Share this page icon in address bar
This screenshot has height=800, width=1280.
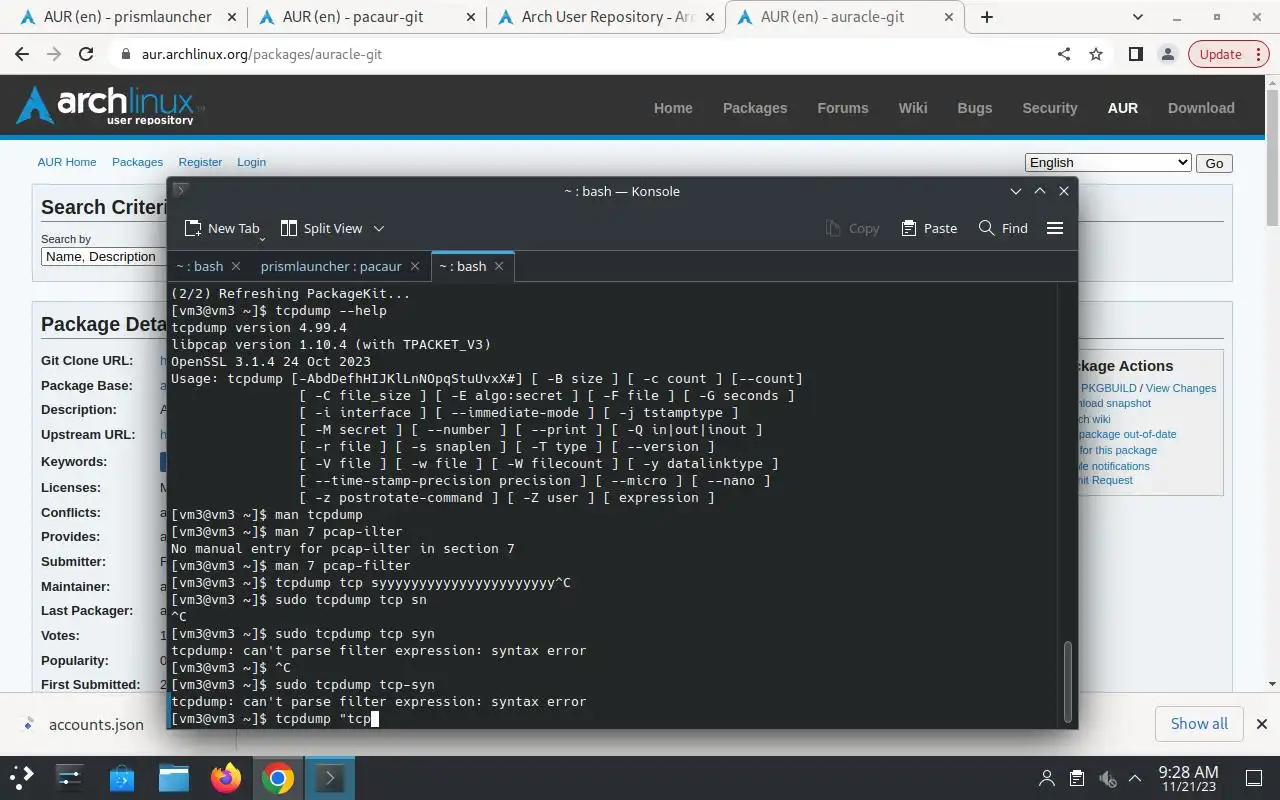coord(1064,54)
